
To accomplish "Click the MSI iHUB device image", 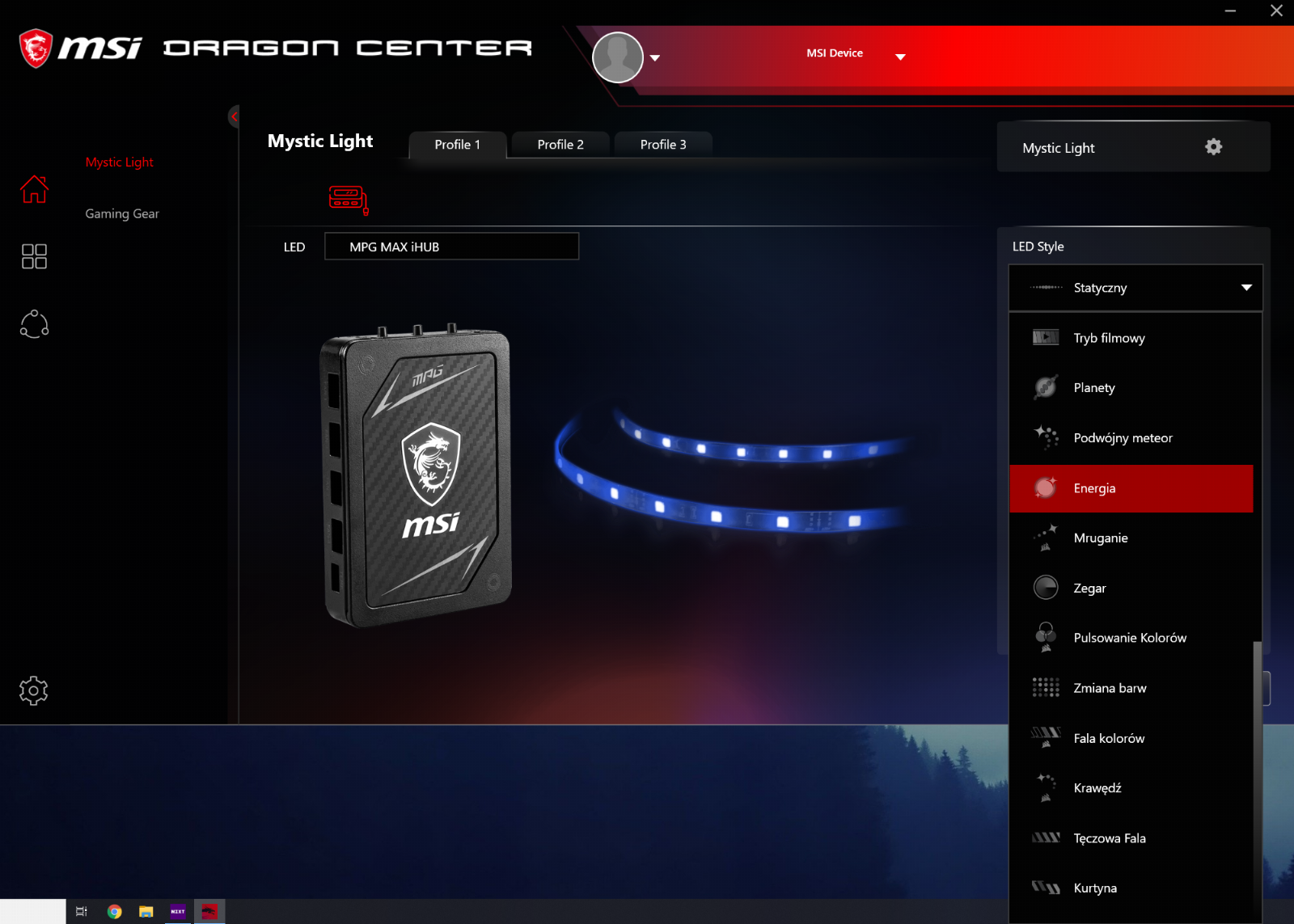I will (x=417, y=476).
